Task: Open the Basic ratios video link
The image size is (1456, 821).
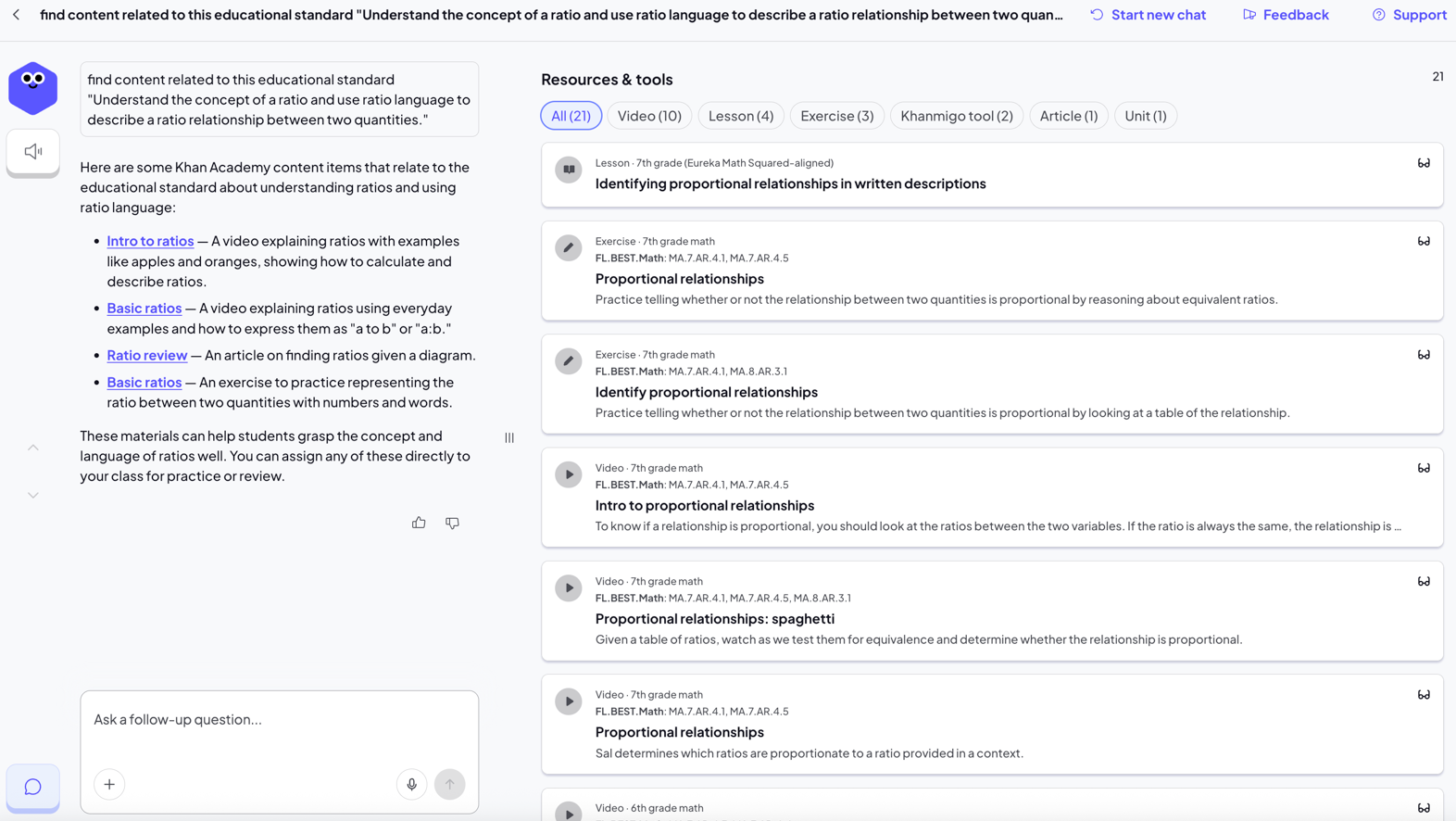Action: (144, 308)
